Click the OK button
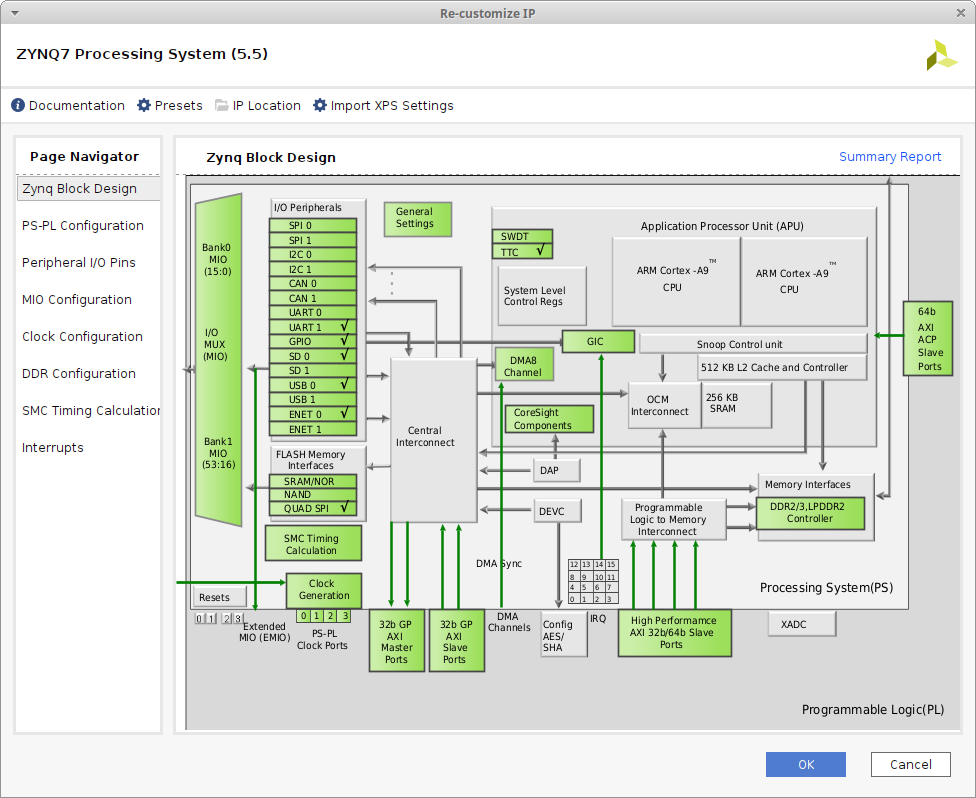 805,765
